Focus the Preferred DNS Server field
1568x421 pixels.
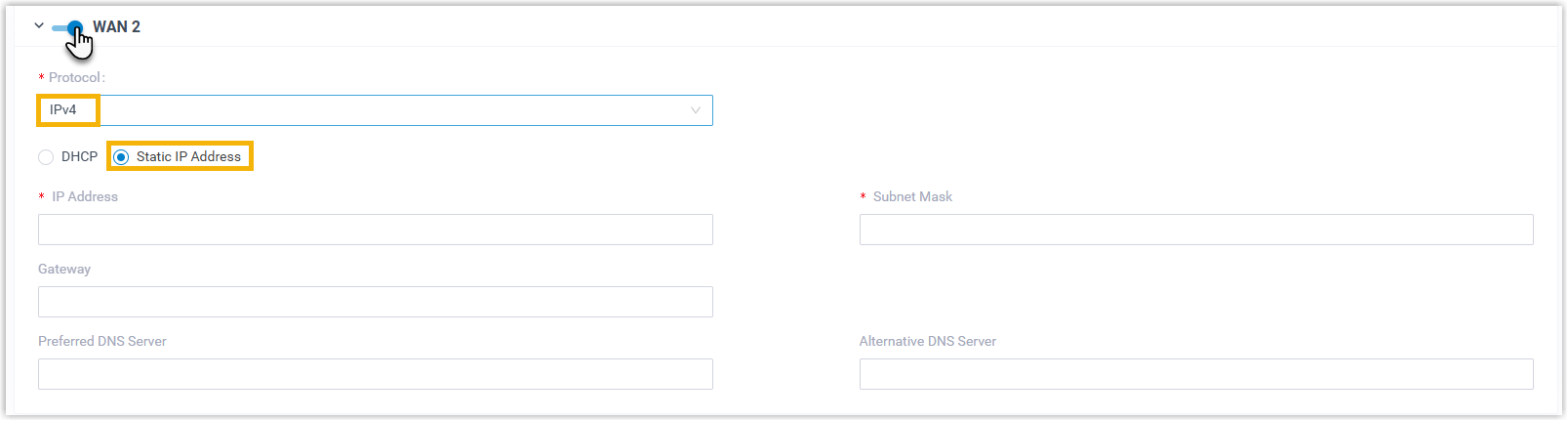point(376,374)
